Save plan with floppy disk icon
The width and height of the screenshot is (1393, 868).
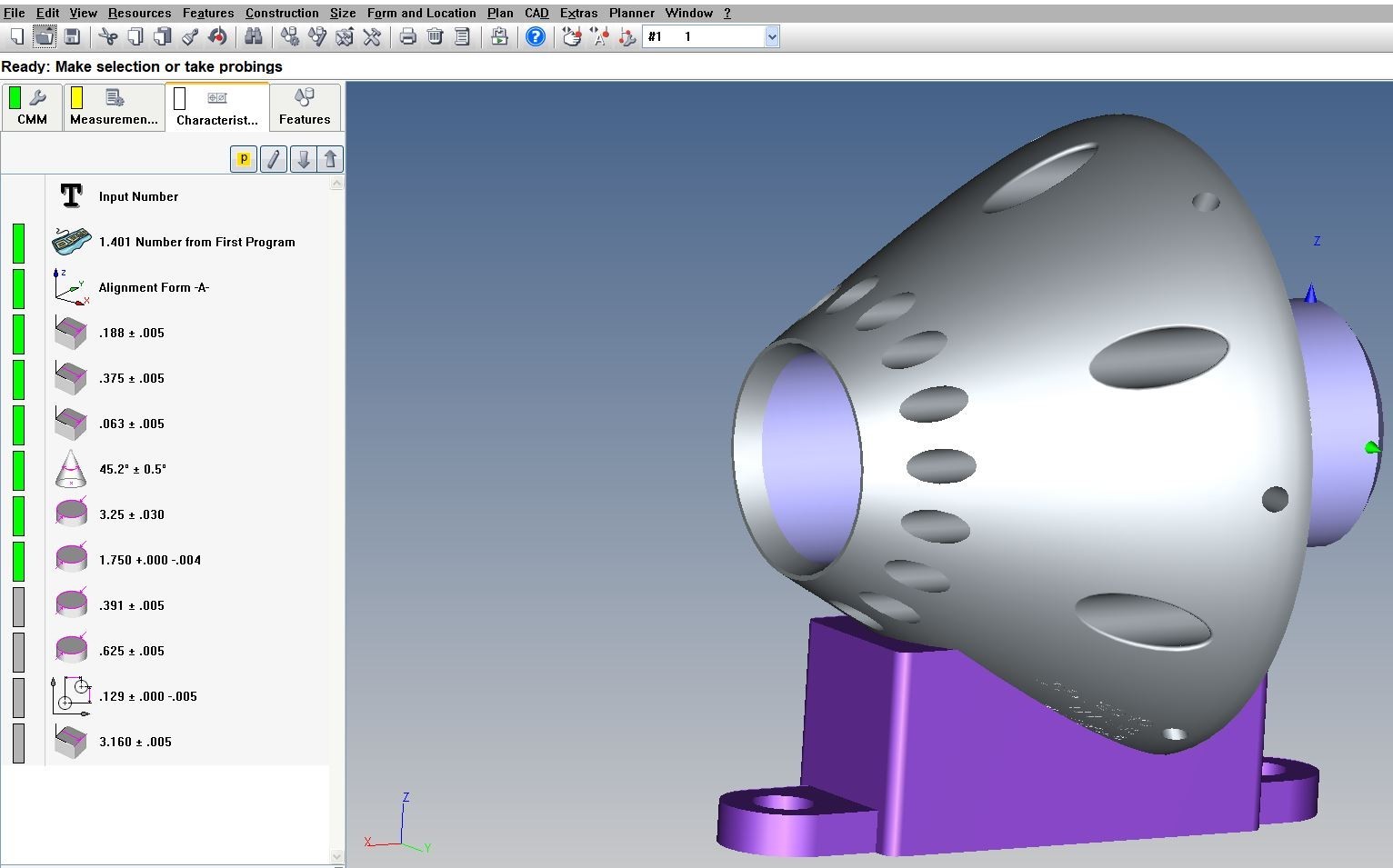tap(72, 36)
